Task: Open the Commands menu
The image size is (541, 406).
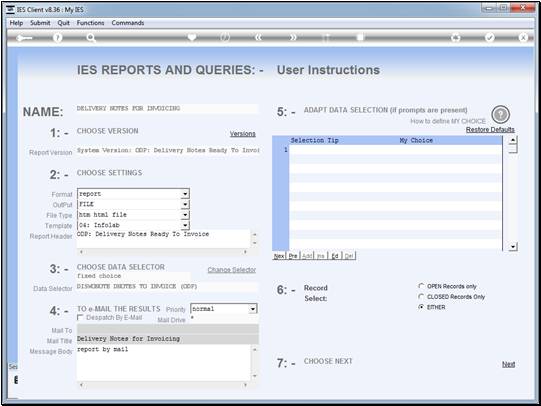Action: (128, 23)
